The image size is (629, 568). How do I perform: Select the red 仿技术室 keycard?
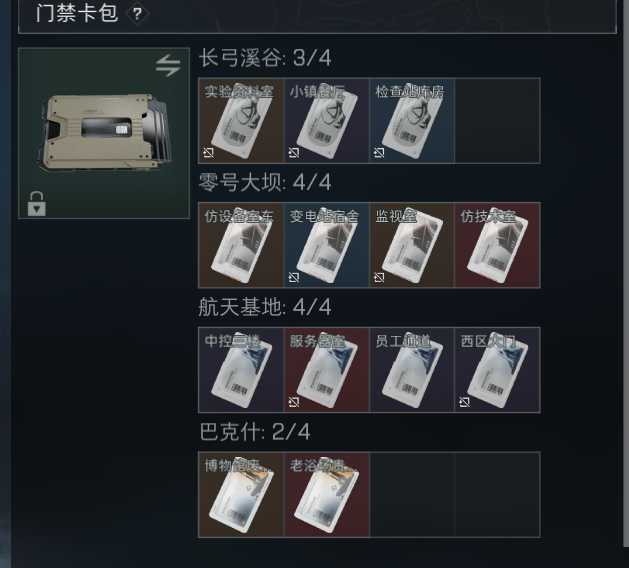coord(497,245)
